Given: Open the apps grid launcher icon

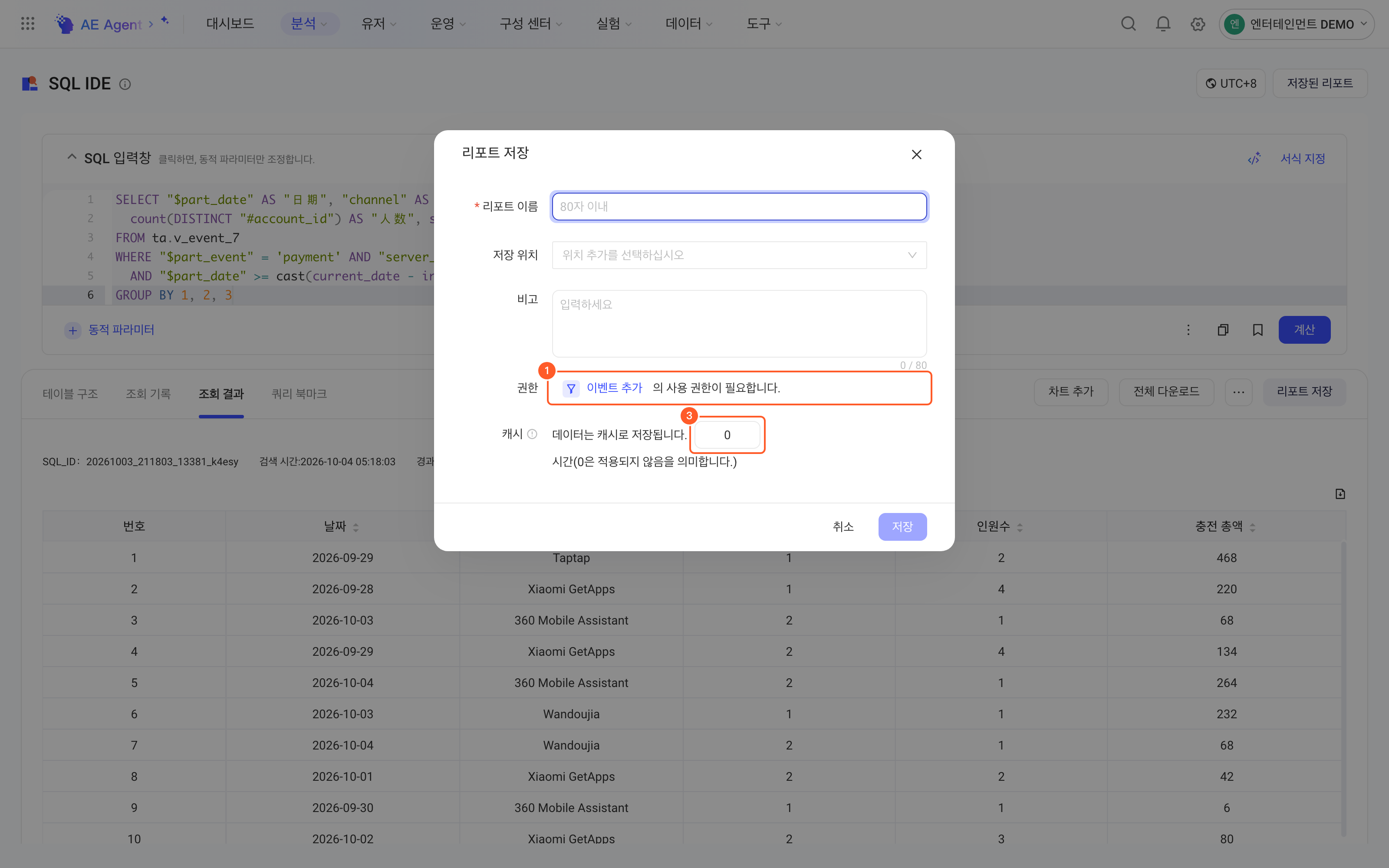Looking at the screenshot, I should point(27,23).
